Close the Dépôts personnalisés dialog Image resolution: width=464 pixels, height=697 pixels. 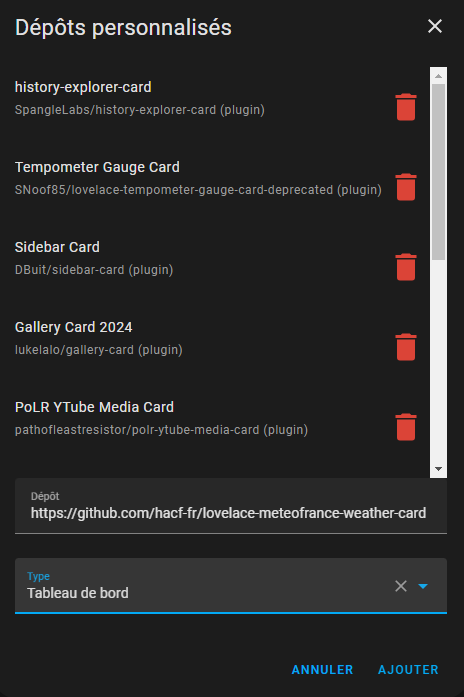coord(435,26)
